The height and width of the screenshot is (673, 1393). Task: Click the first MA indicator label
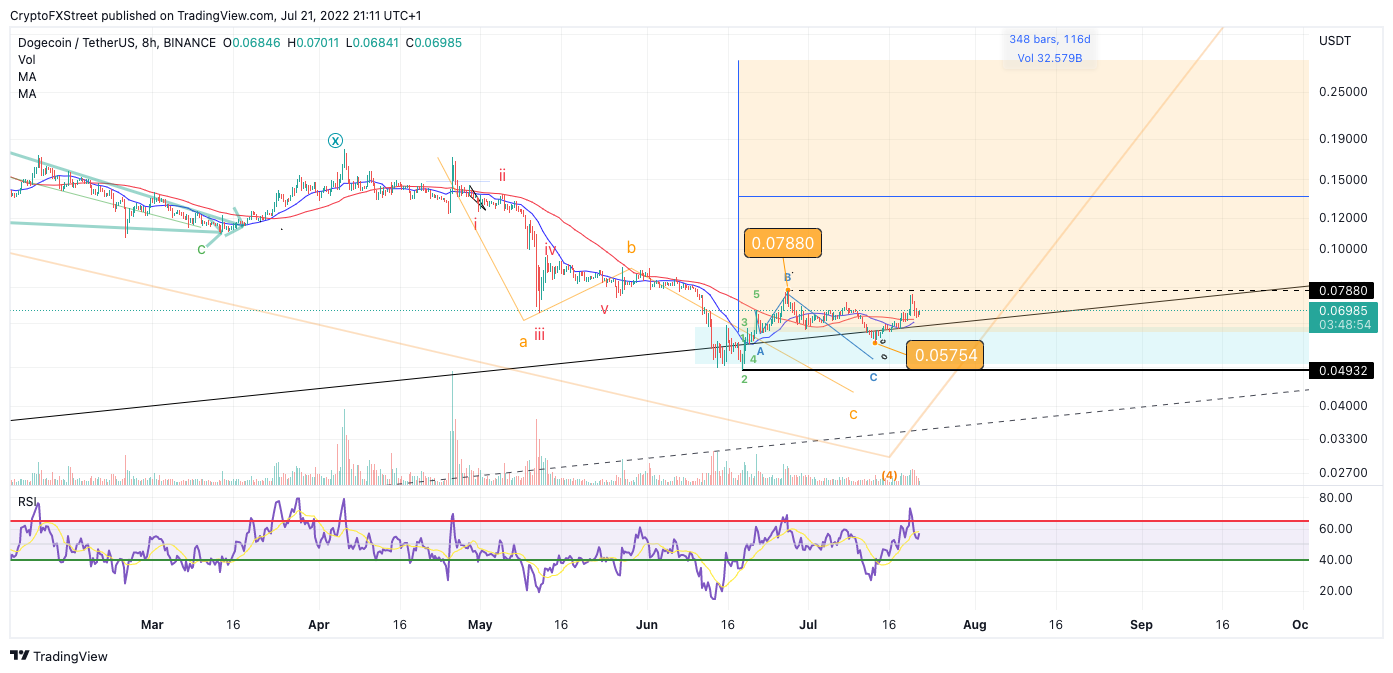(27, 77)
